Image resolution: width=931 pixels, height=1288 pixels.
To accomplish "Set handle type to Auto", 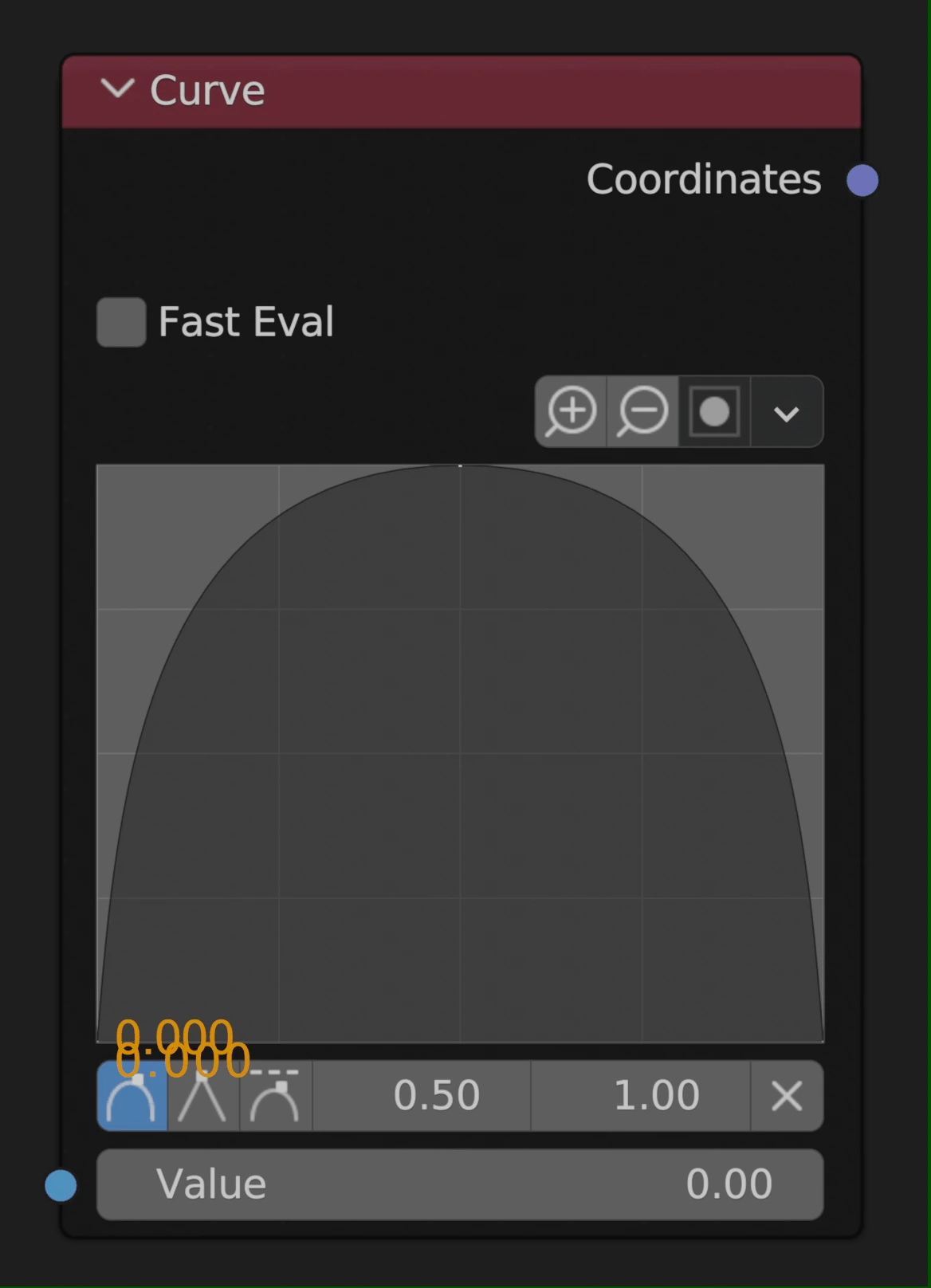I will click(132, 1096).
